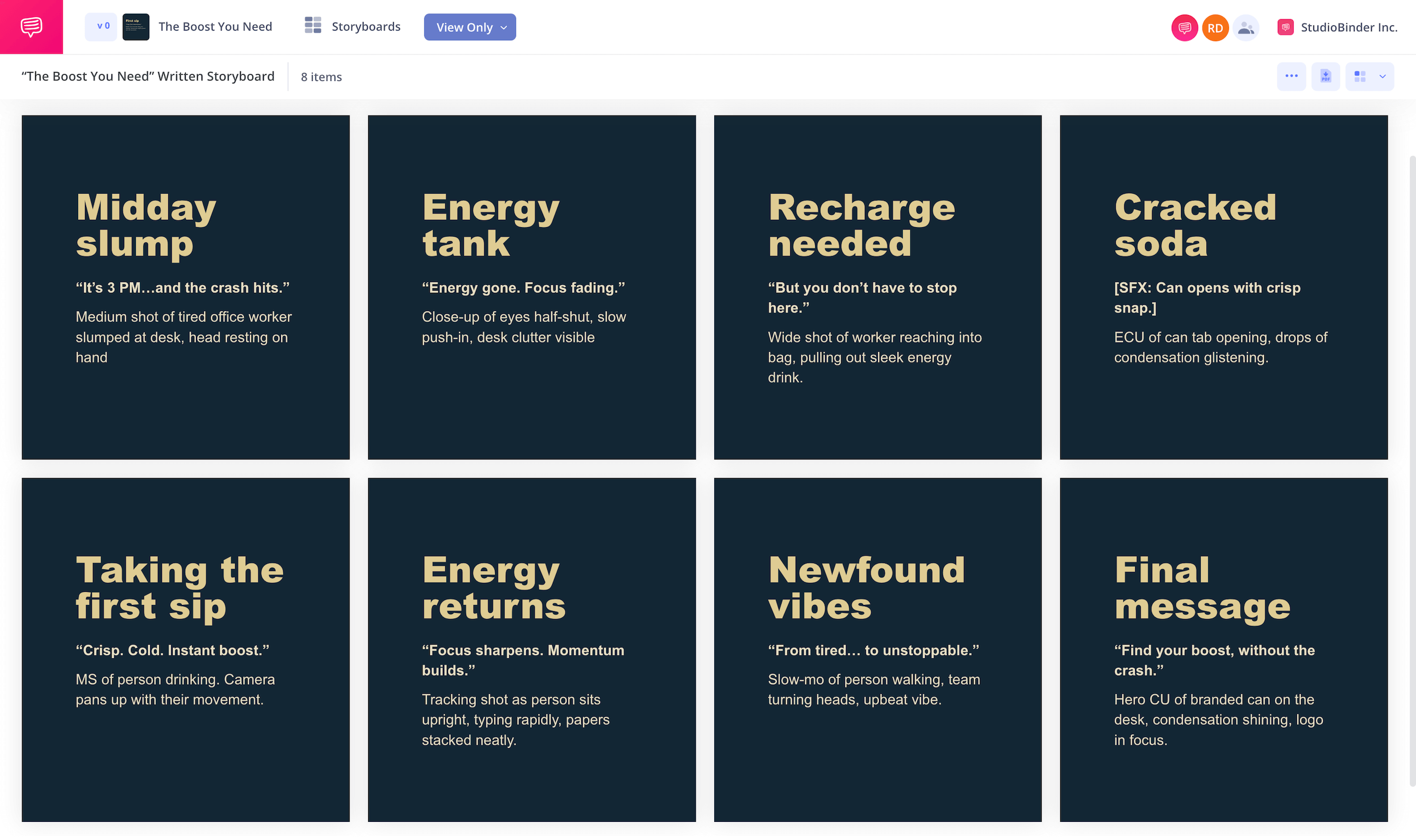Select the Energy returns storyboard frame
This screenshot has height=840, width=1416.
(x=531, y=650)
